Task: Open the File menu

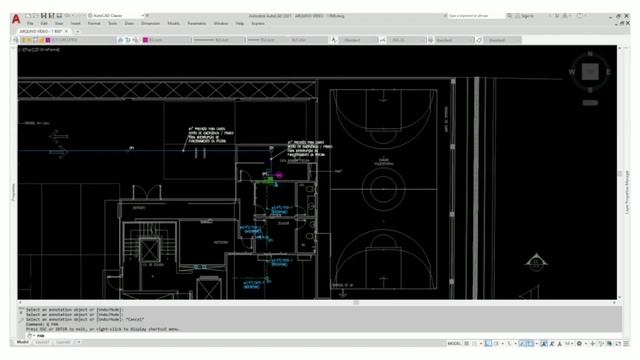Action: (x=30, y=24)
